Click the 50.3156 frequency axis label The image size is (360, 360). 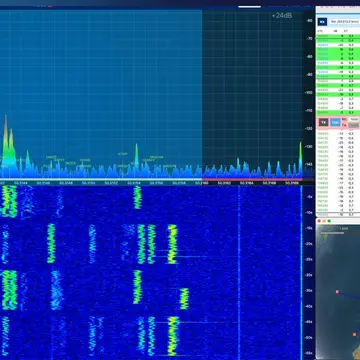156,183
